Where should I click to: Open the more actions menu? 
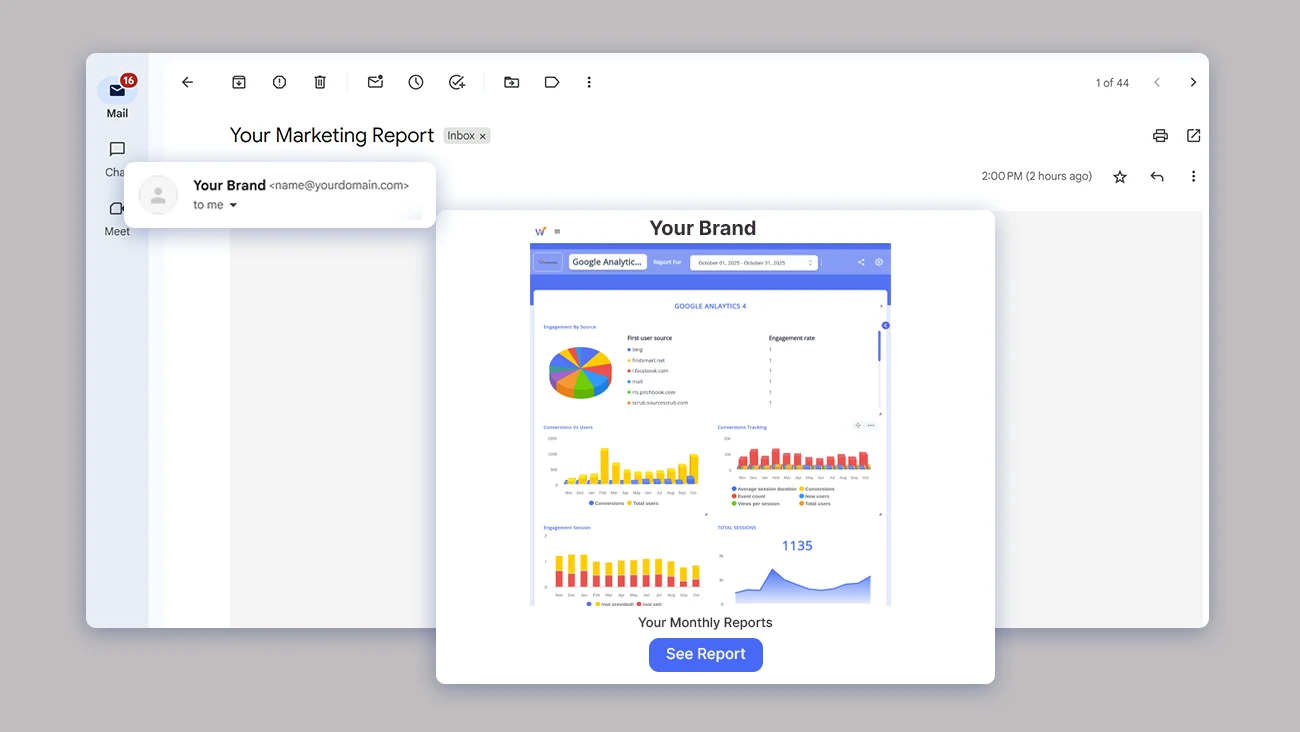point(589,82)
